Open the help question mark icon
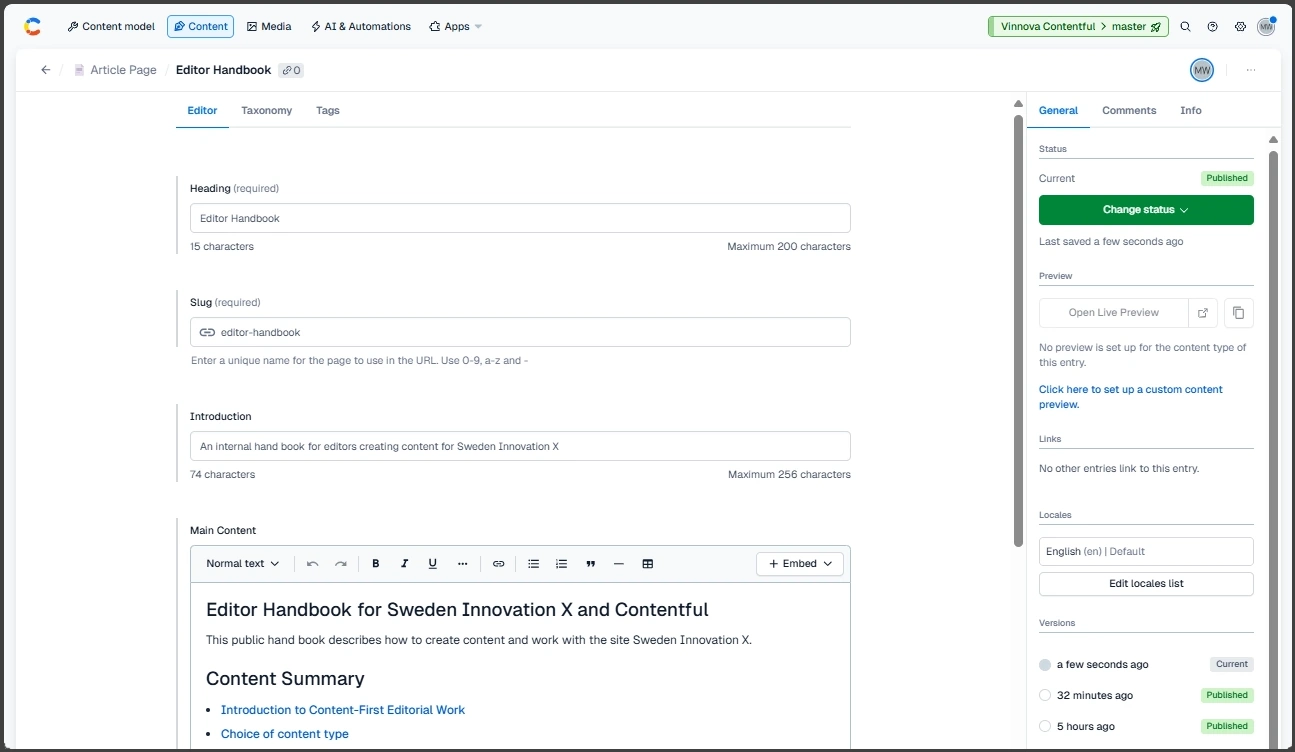The image size is (1295, 752). (1213, 27)
